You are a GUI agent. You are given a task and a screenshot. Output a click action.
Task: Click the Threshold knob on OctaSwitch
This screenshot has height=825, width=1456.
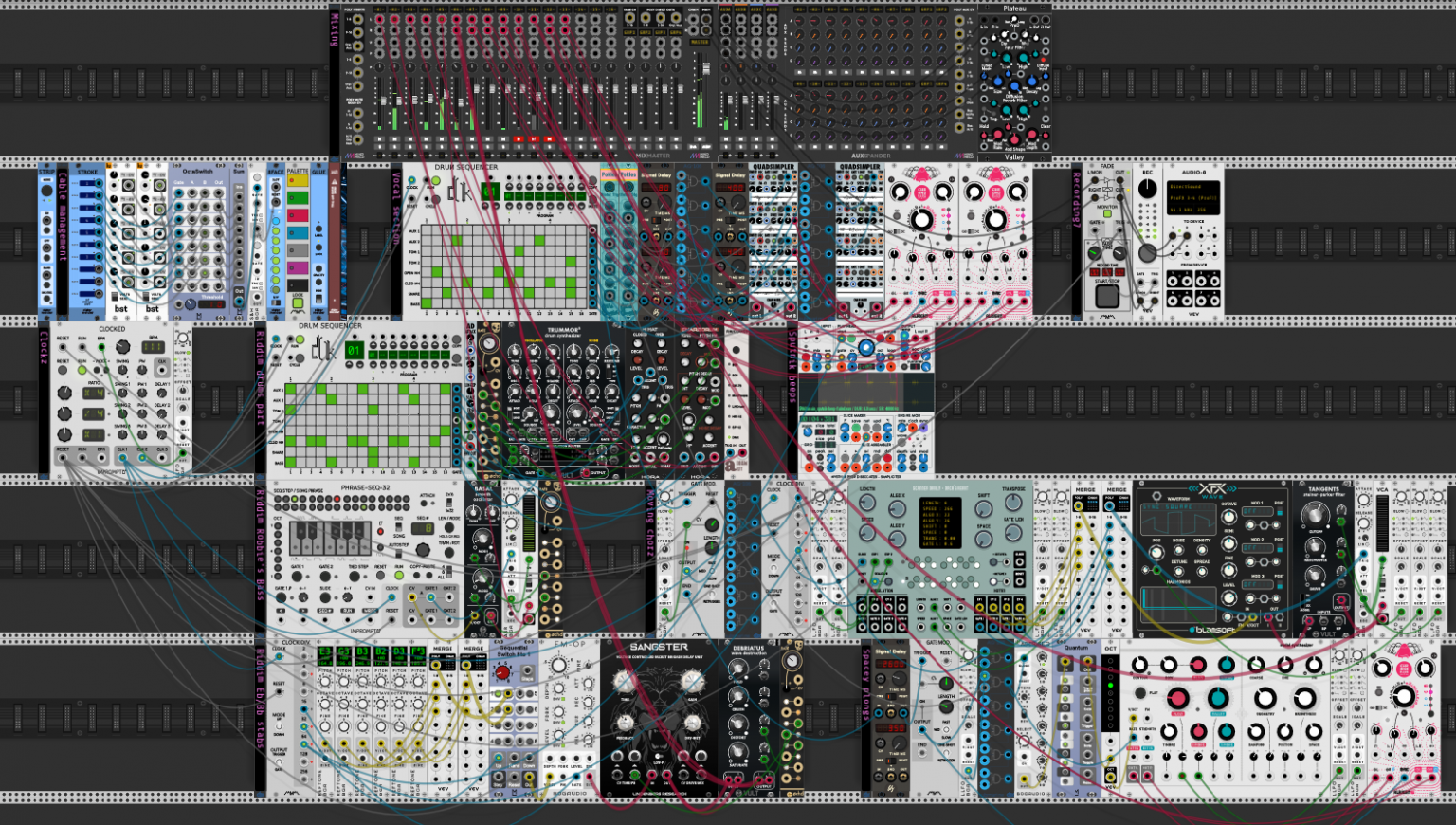tap(192, 305)
